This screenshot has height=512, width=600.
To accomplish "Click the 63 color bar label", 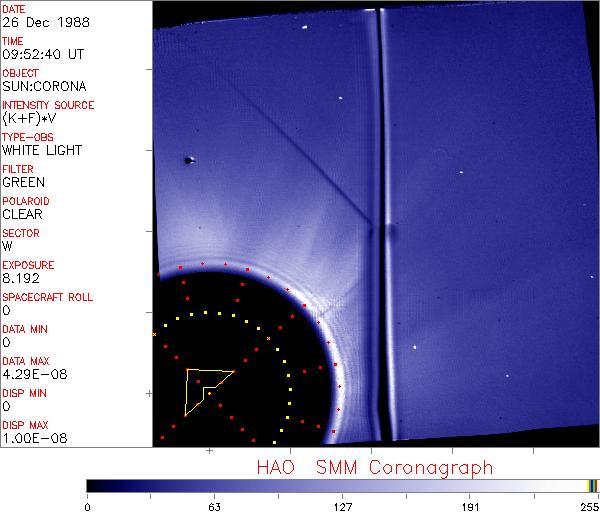I will (215, 507).
